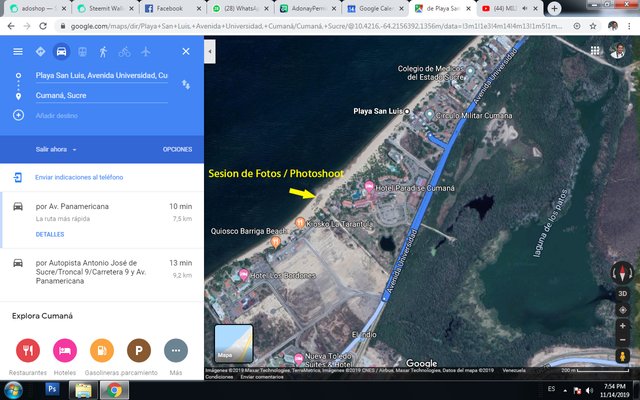
Task: Bookmark this page with star
Action: (x=593, y=26)
